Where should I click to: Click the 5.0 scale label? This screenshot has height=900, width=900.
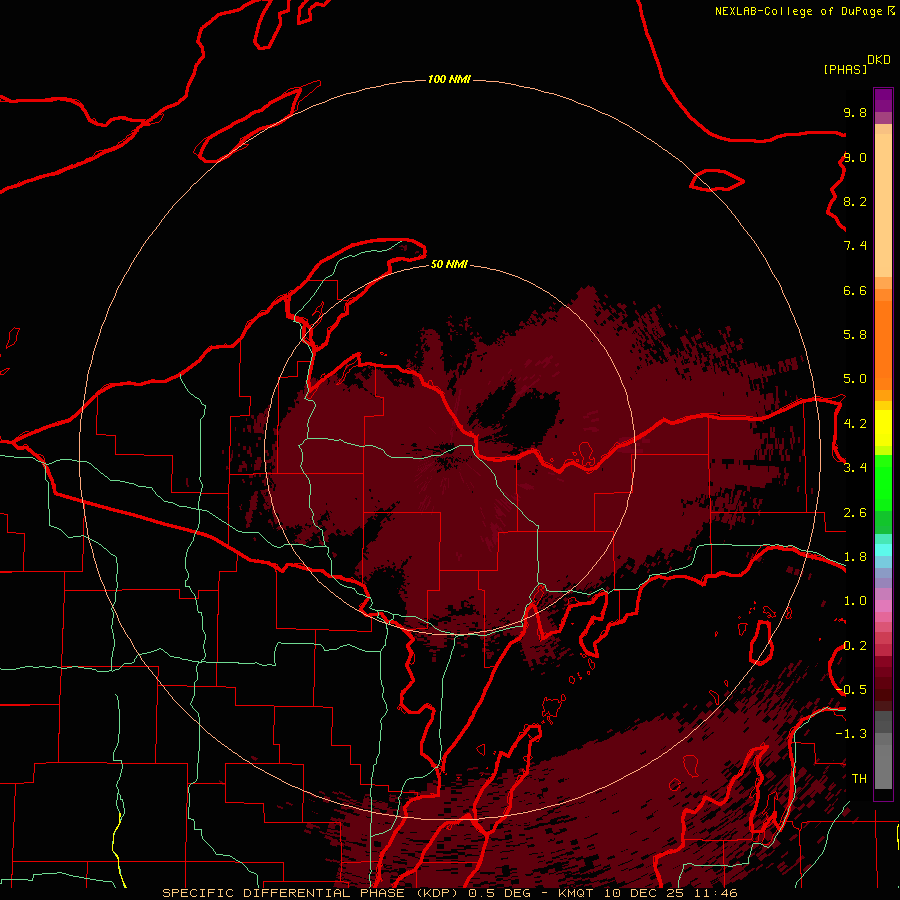tap(855, 379)
